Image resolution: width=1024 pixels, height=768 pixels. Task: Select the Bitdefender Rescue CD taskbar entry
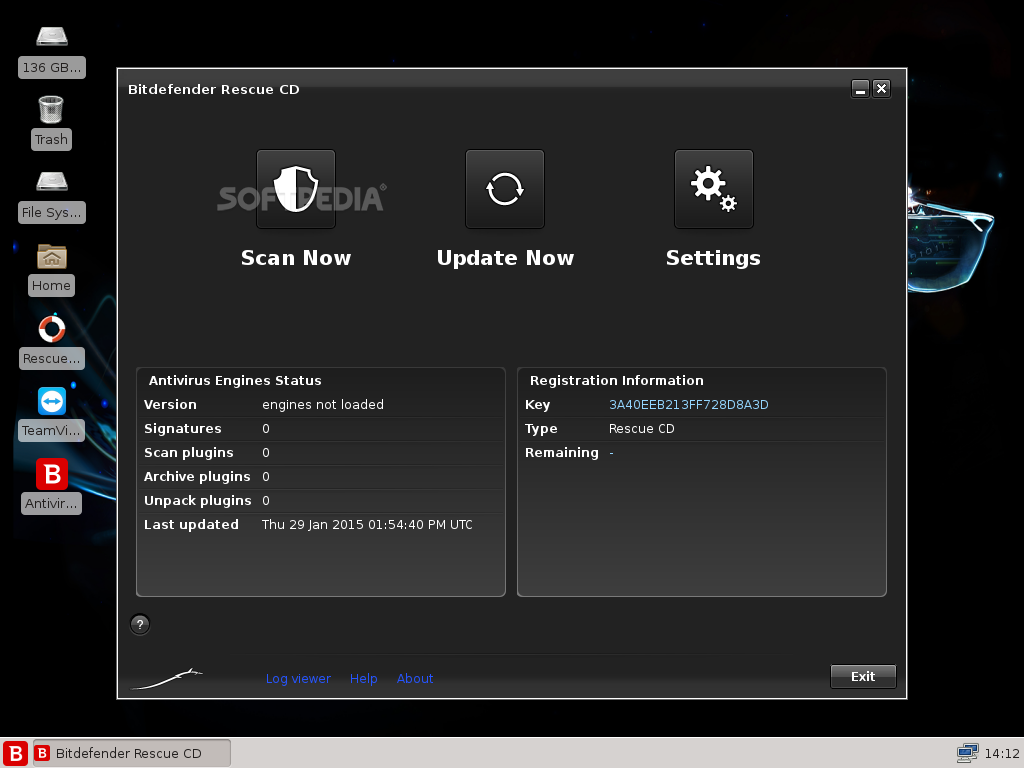[132, 753]
